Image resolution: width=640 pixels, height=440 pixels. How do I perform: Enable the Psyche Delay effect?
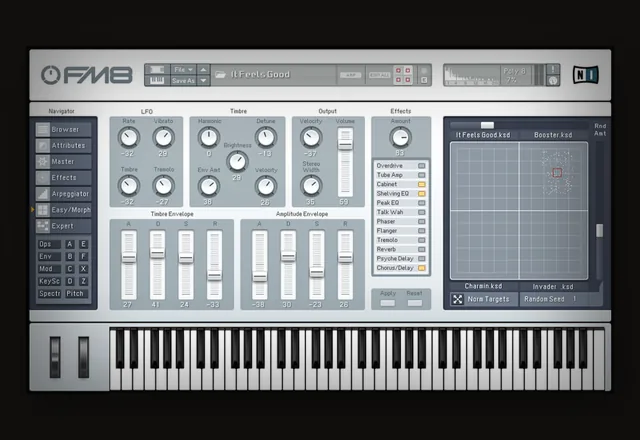422,259
